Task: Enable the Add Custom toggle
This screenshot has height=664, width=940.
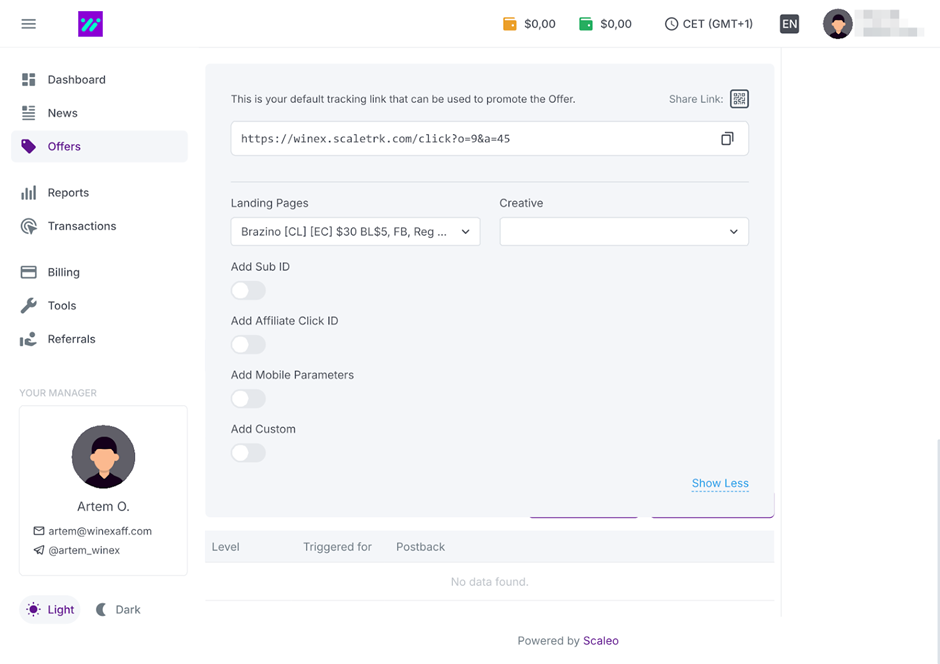Action: (x=248, y=453)
